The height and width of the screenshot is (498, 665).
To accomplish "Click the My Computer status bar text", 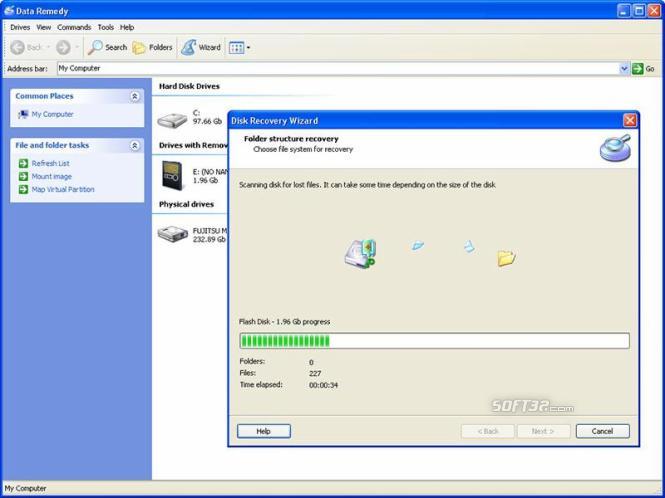I will tap(25, 488).
